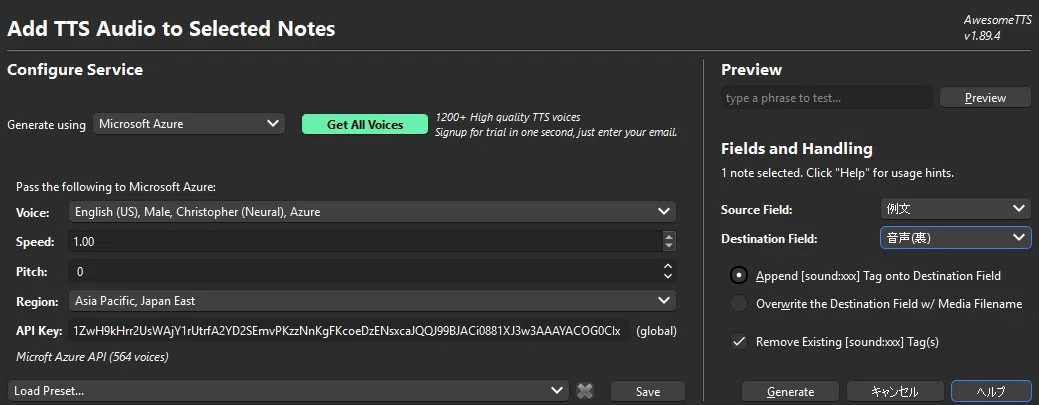Click the ヘルプ button
This screenshot has height=405, width=1039.
click(x=991, y=392)
